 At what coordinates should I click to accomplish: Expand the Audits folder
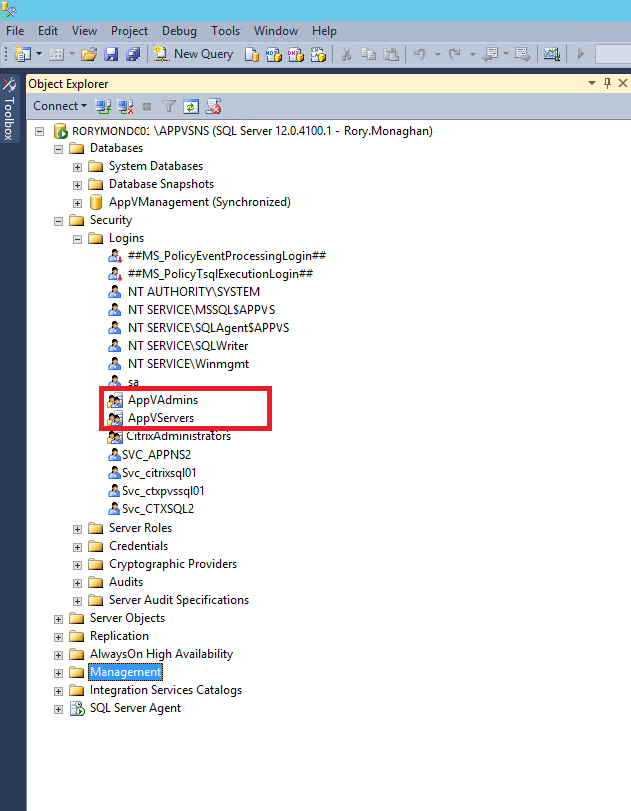[x=77, y=583]
